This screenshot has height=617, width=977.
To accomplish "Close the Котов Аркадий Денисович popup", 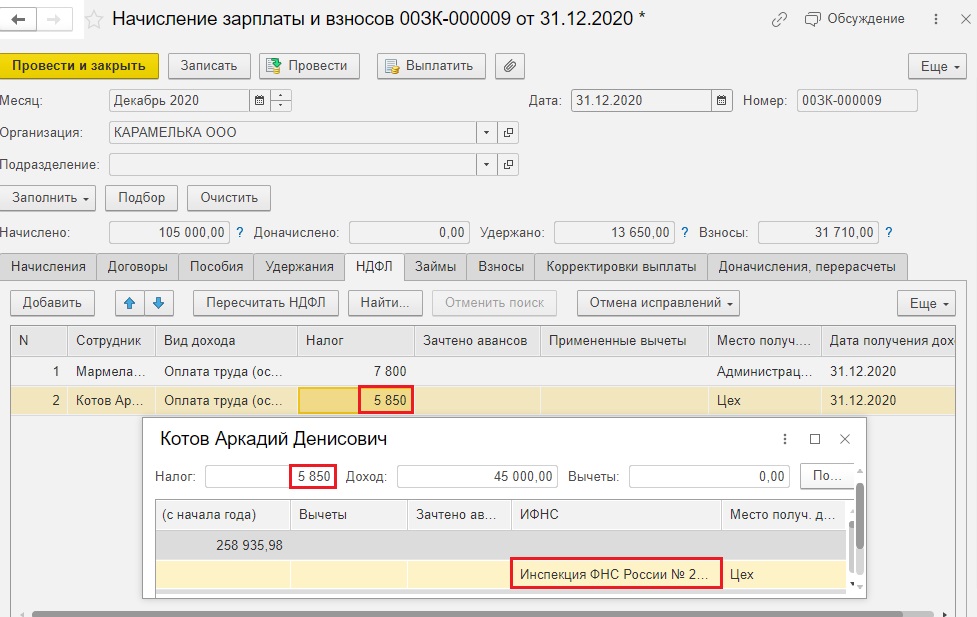I will [x=845, y=439].
